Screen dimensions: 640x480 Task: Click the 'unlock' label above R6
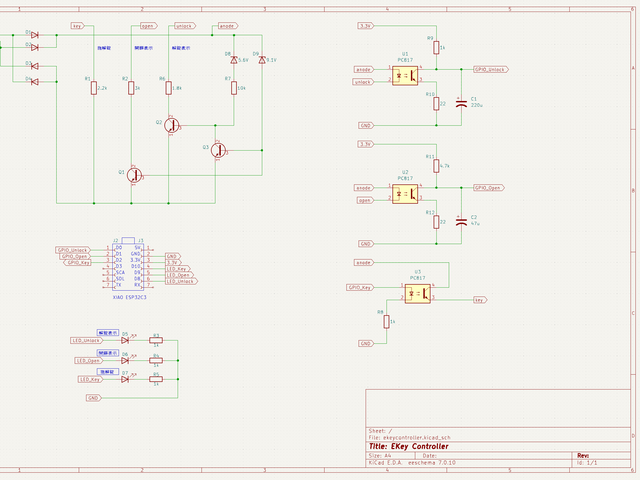click(x=184, y=26)
